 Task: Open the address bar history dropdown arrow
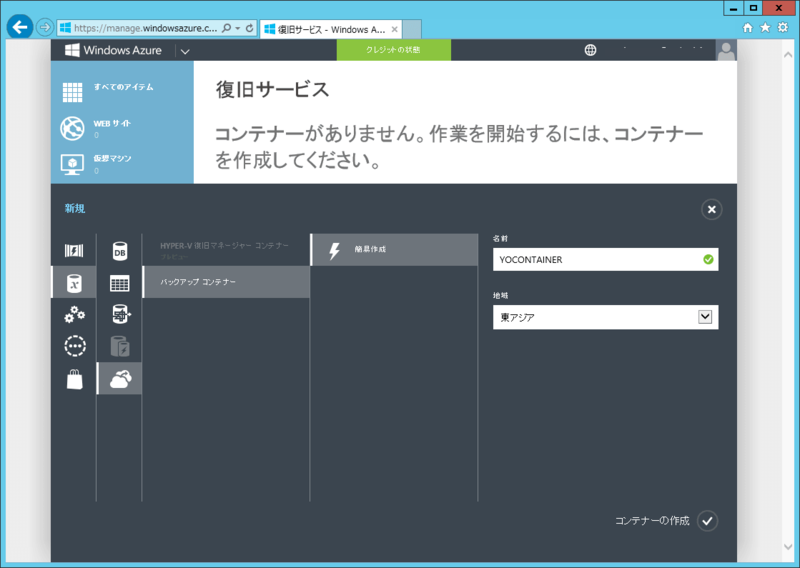click(238, 28)
